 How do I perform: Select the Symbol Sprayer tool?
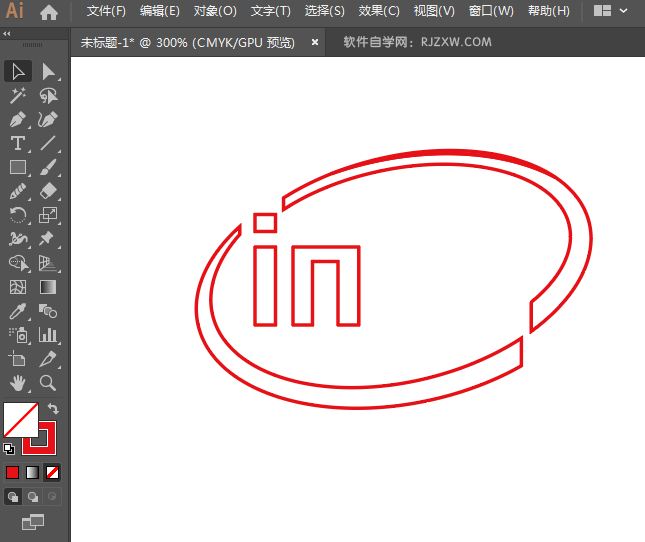coord(18,335)
